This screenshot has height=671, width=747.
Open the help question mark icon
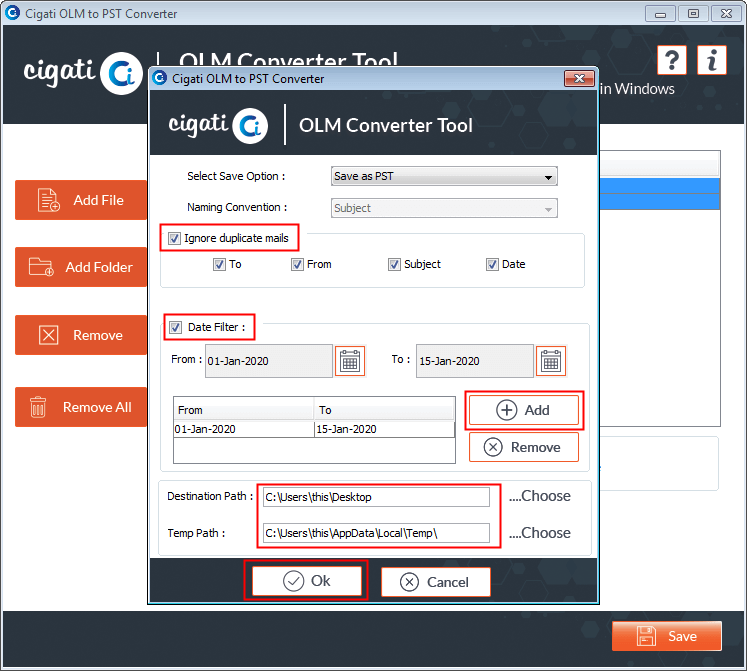[671, 60]
